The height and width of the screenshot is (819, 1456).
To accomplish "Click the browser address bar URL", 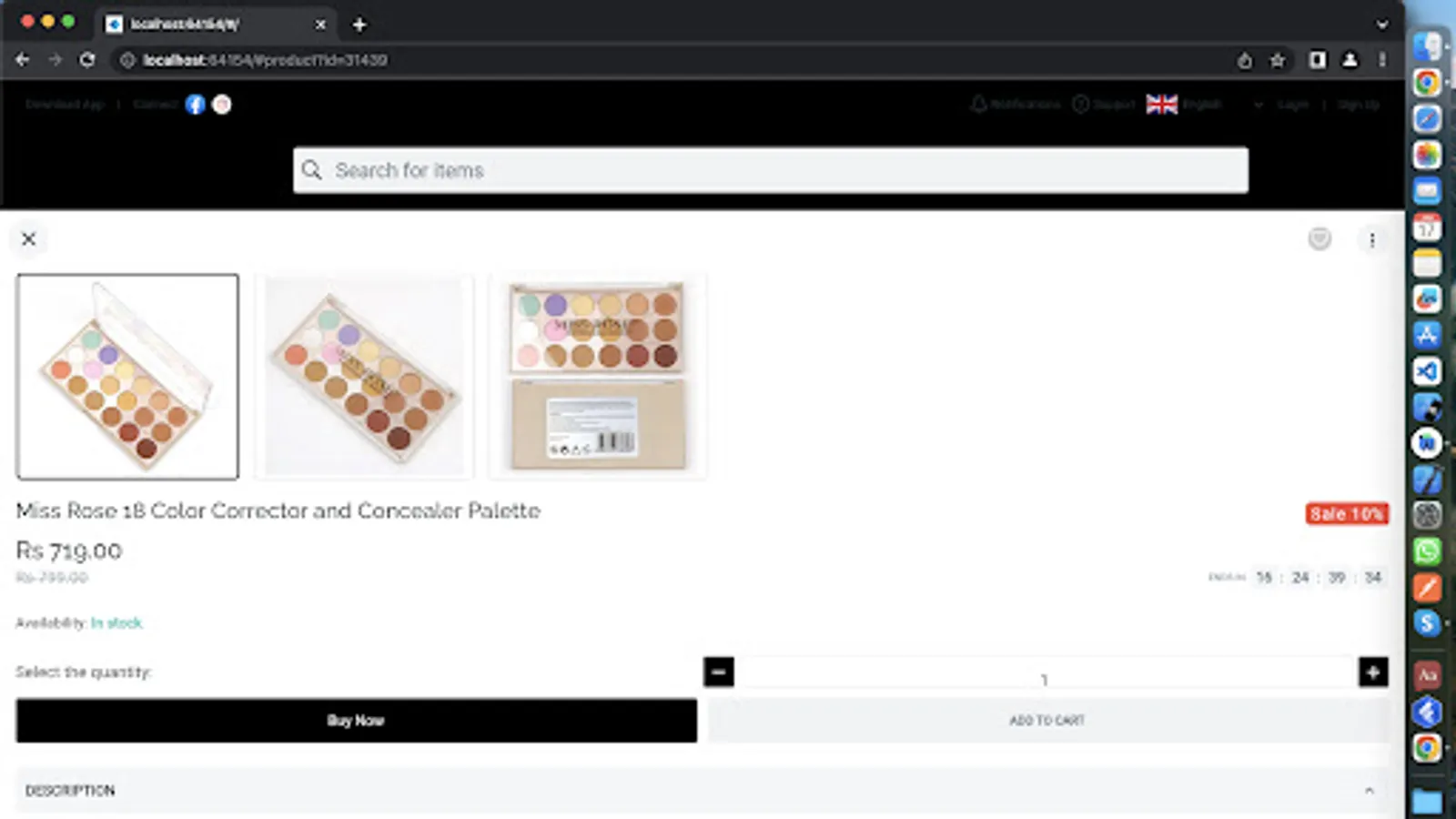I will coord(265,60).
